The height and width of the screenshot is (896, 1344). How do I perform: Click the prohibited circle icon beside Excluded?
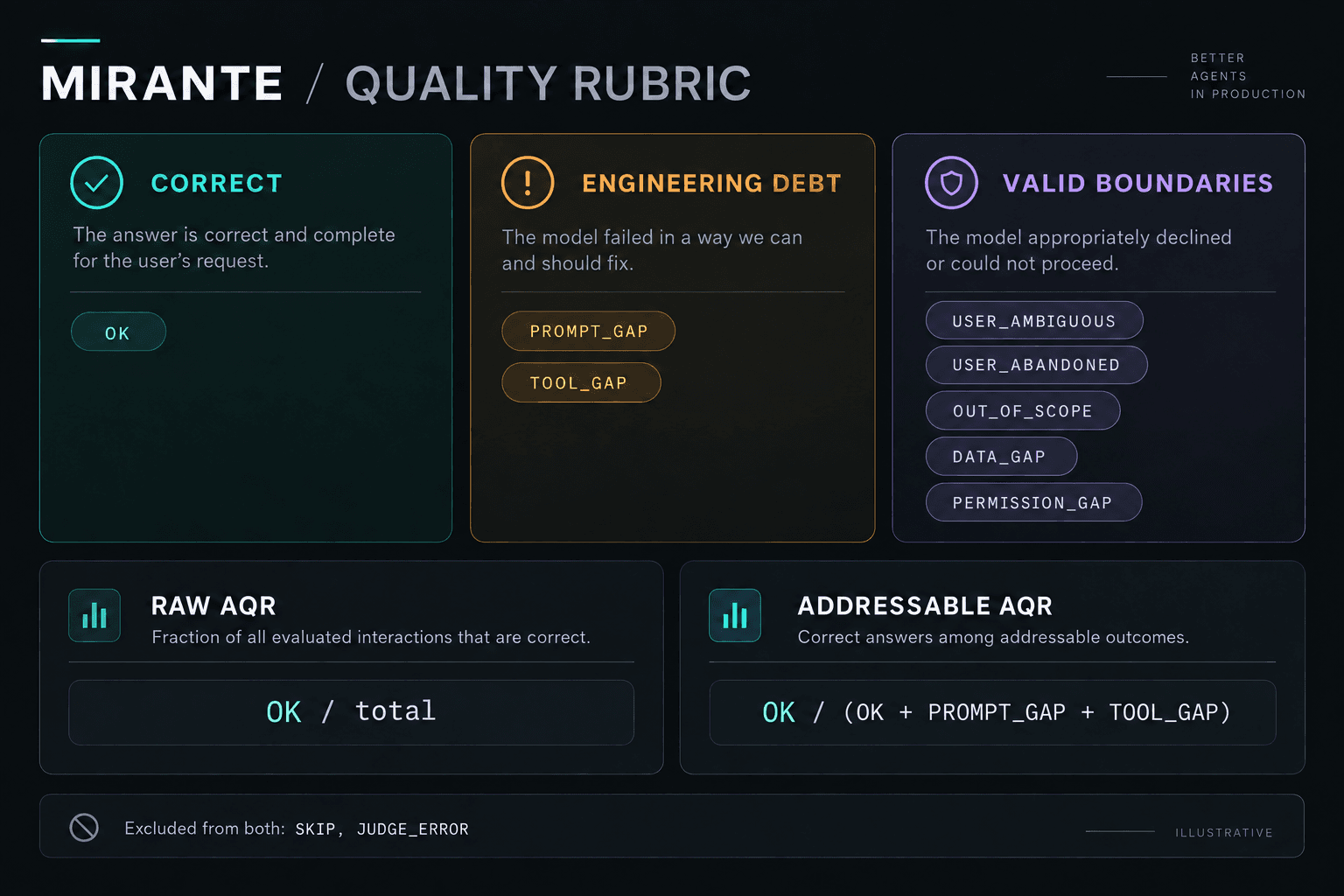[84, 827]
